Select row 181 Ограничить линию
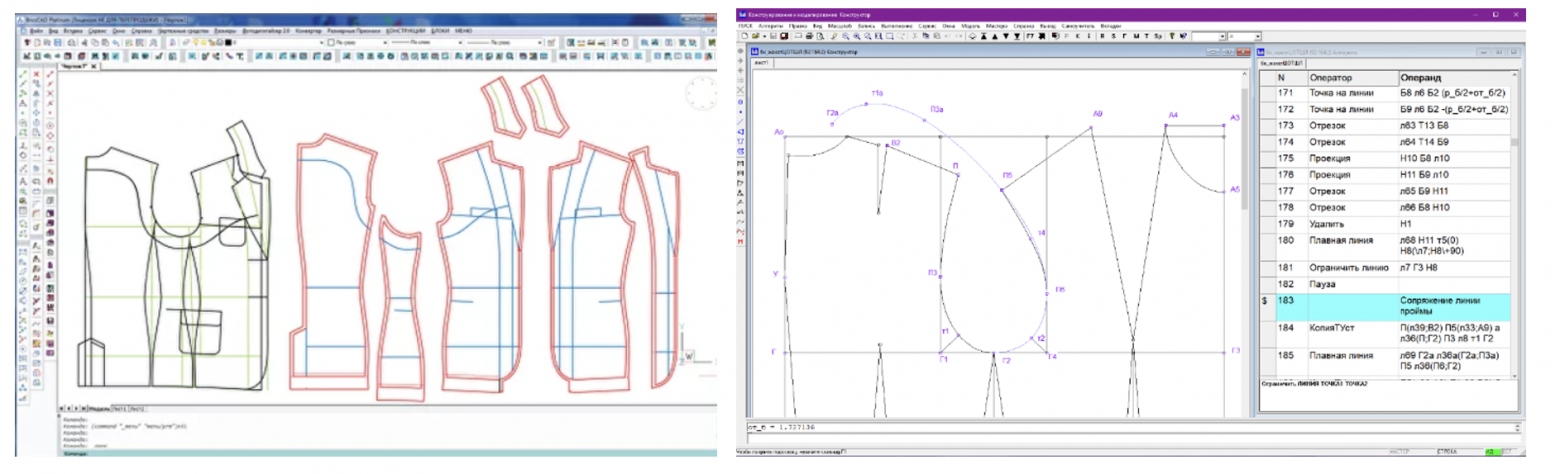1560x474 pixels. 1385,267
